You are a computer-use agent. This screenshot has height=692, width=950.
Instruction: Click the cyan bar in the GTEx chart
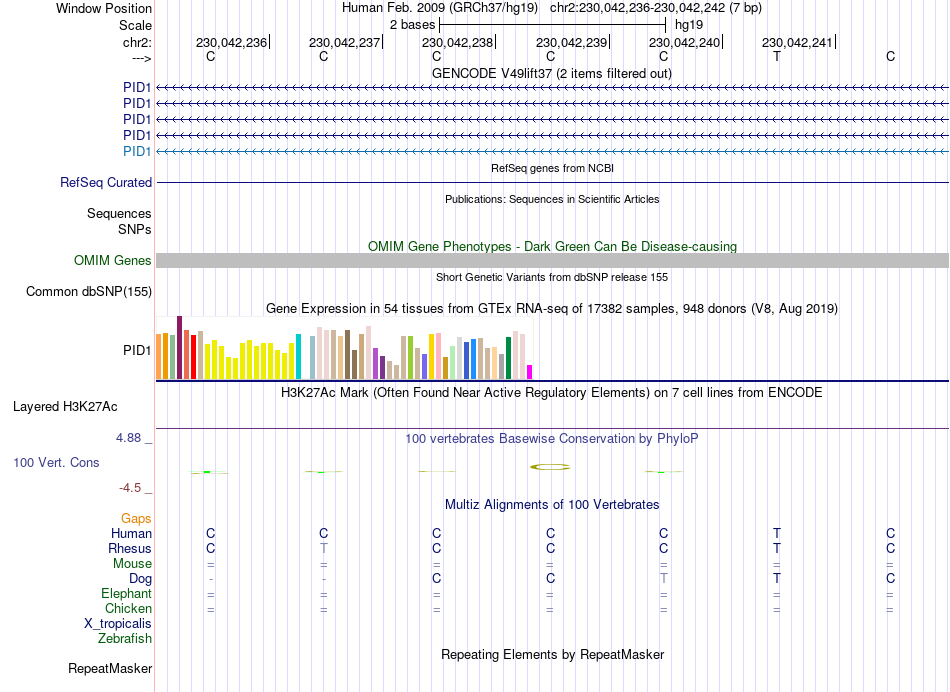pyautogui.click(x=298, y=356)
